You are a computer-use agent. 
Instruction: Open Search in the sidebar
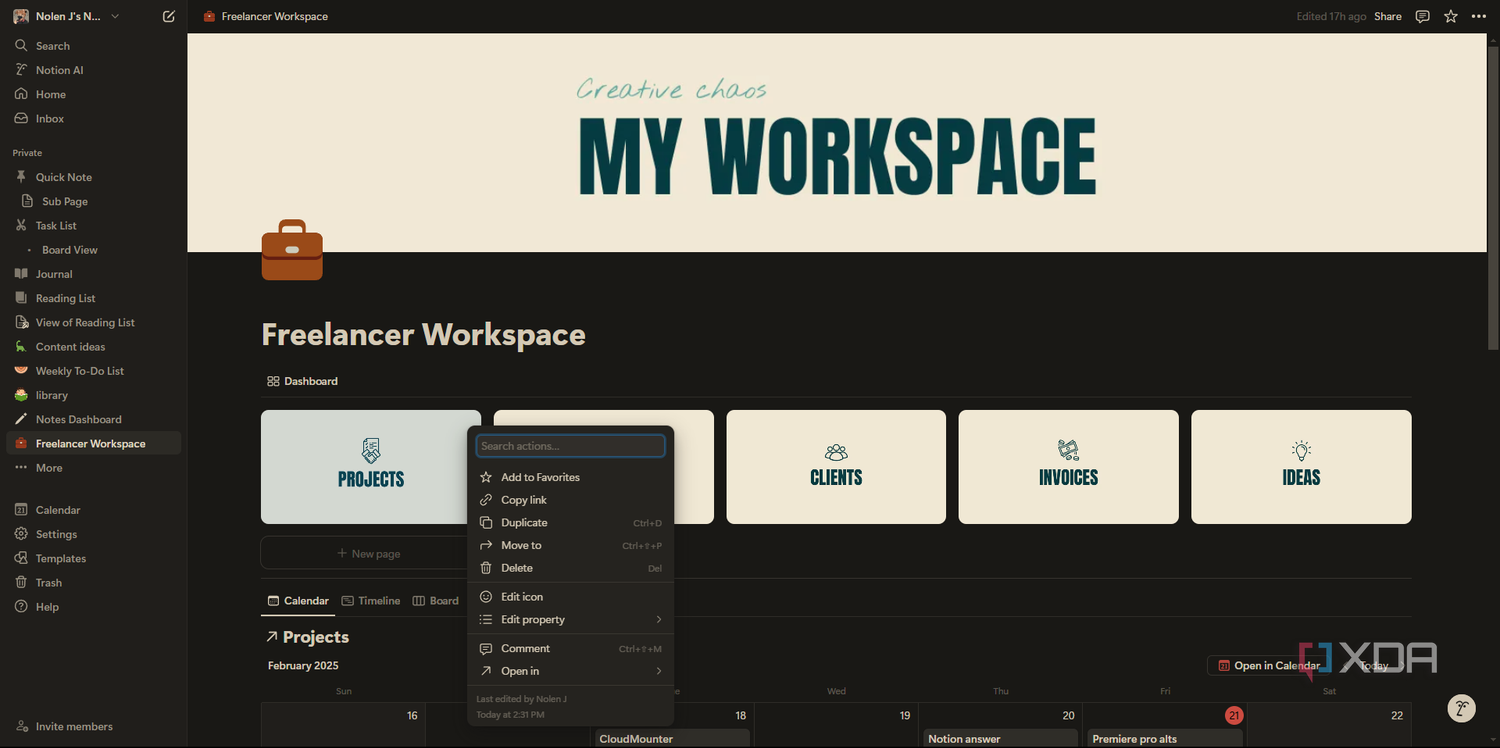coord(94,46)
